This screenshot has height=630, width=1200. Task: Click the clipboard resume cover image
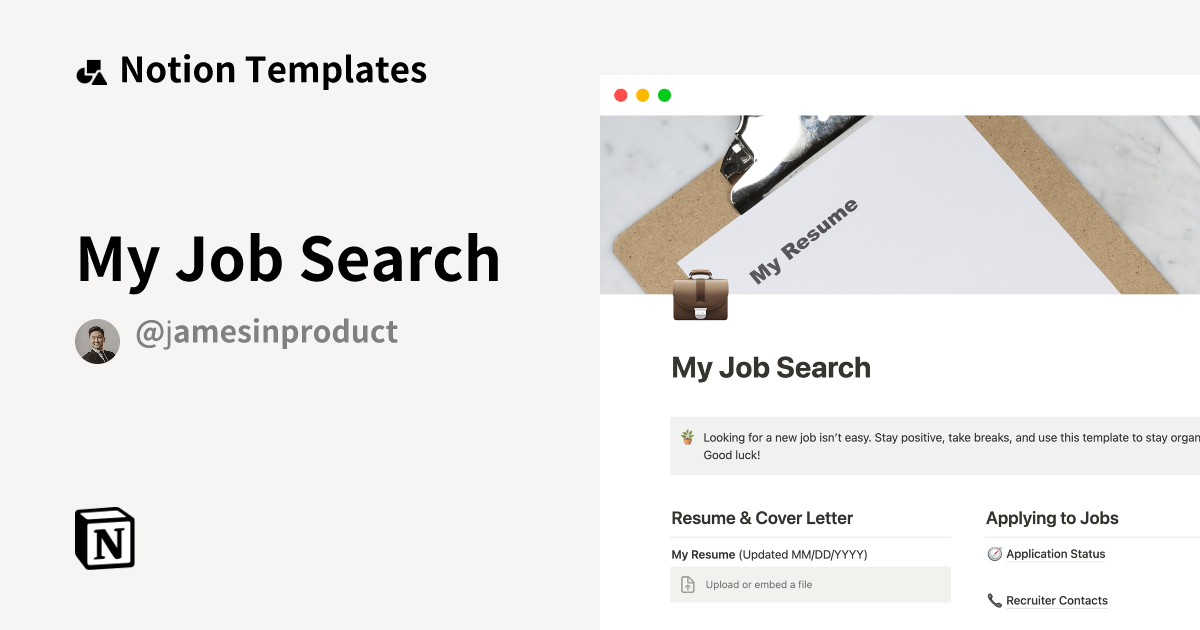point(900,205)
